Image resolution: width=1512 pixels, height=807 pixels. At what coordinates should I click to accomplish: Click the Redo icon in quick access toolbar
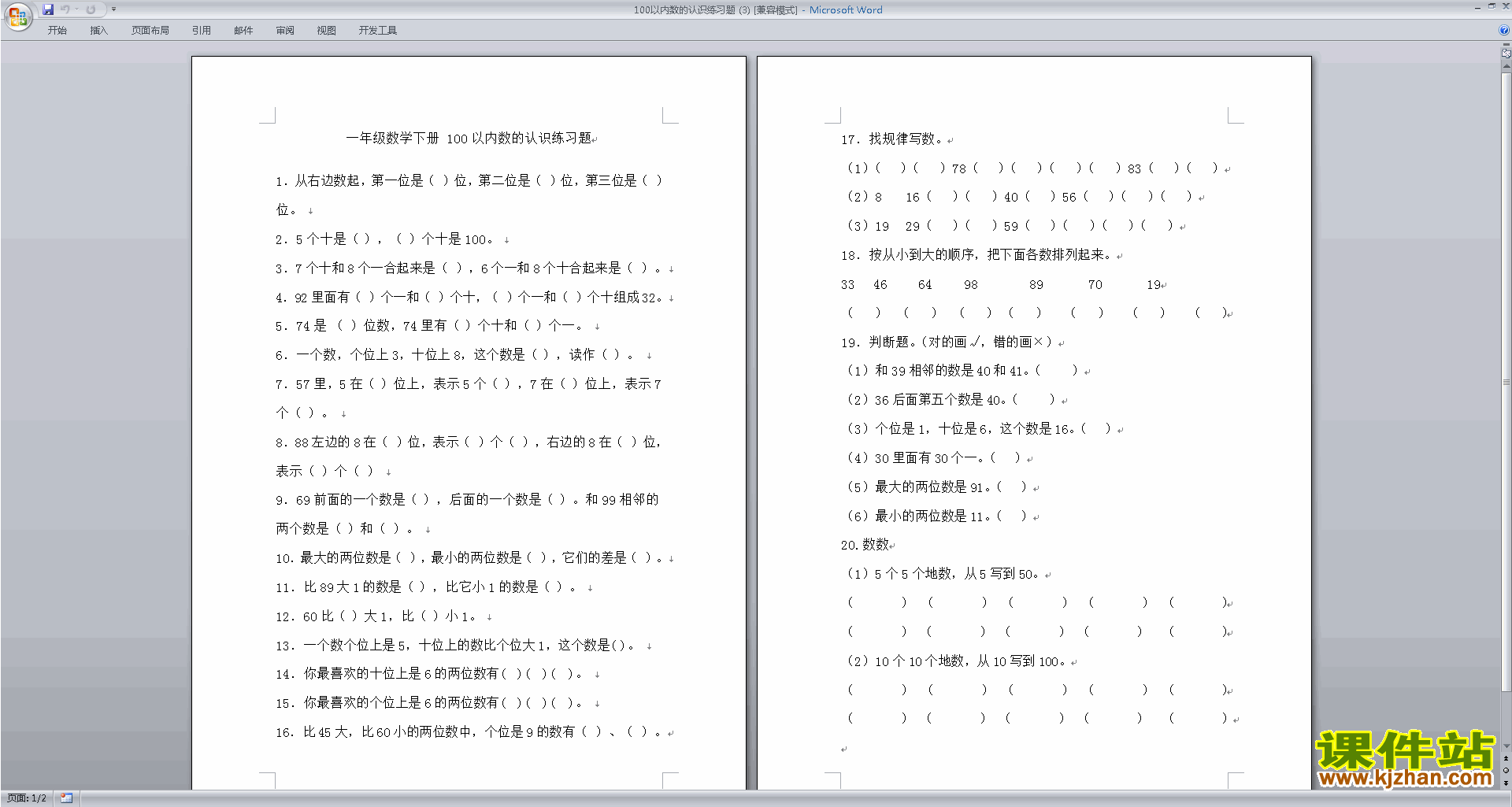tap(91, 9)
